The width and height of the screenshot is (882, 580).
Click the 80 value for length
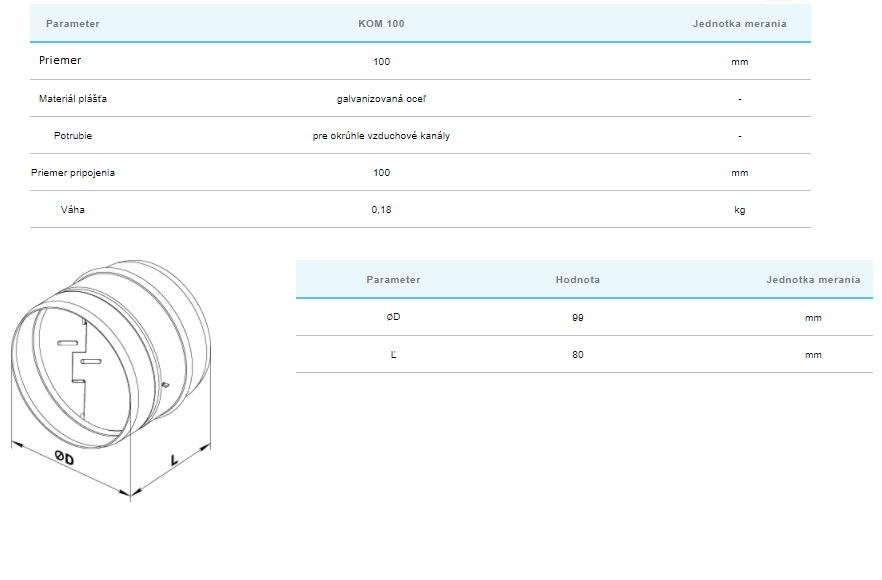(578, 355)
